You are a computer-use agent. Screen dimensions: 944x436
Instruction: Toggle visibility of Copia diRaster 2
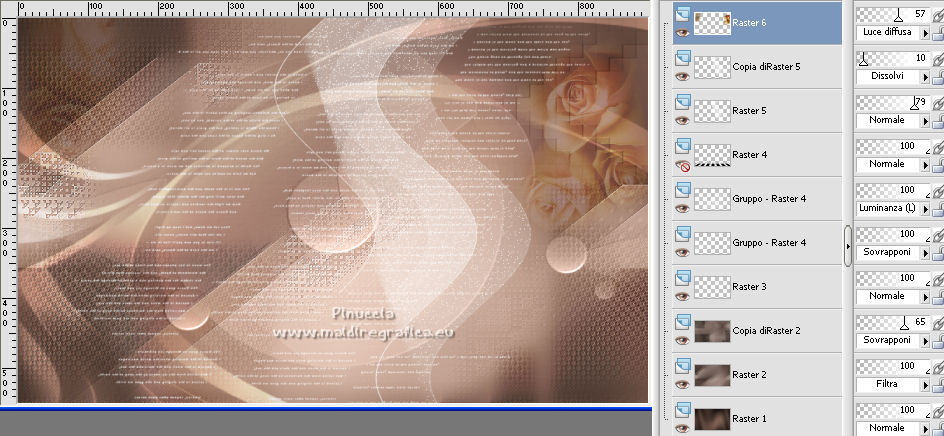click(x=682, y=341)
